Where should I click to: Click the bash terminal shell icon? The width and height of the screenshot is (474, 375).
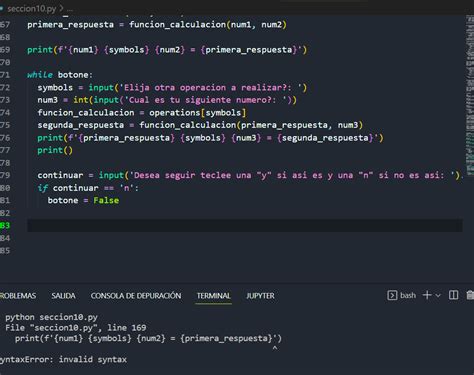pyautogui.click(x=392, y=295)
